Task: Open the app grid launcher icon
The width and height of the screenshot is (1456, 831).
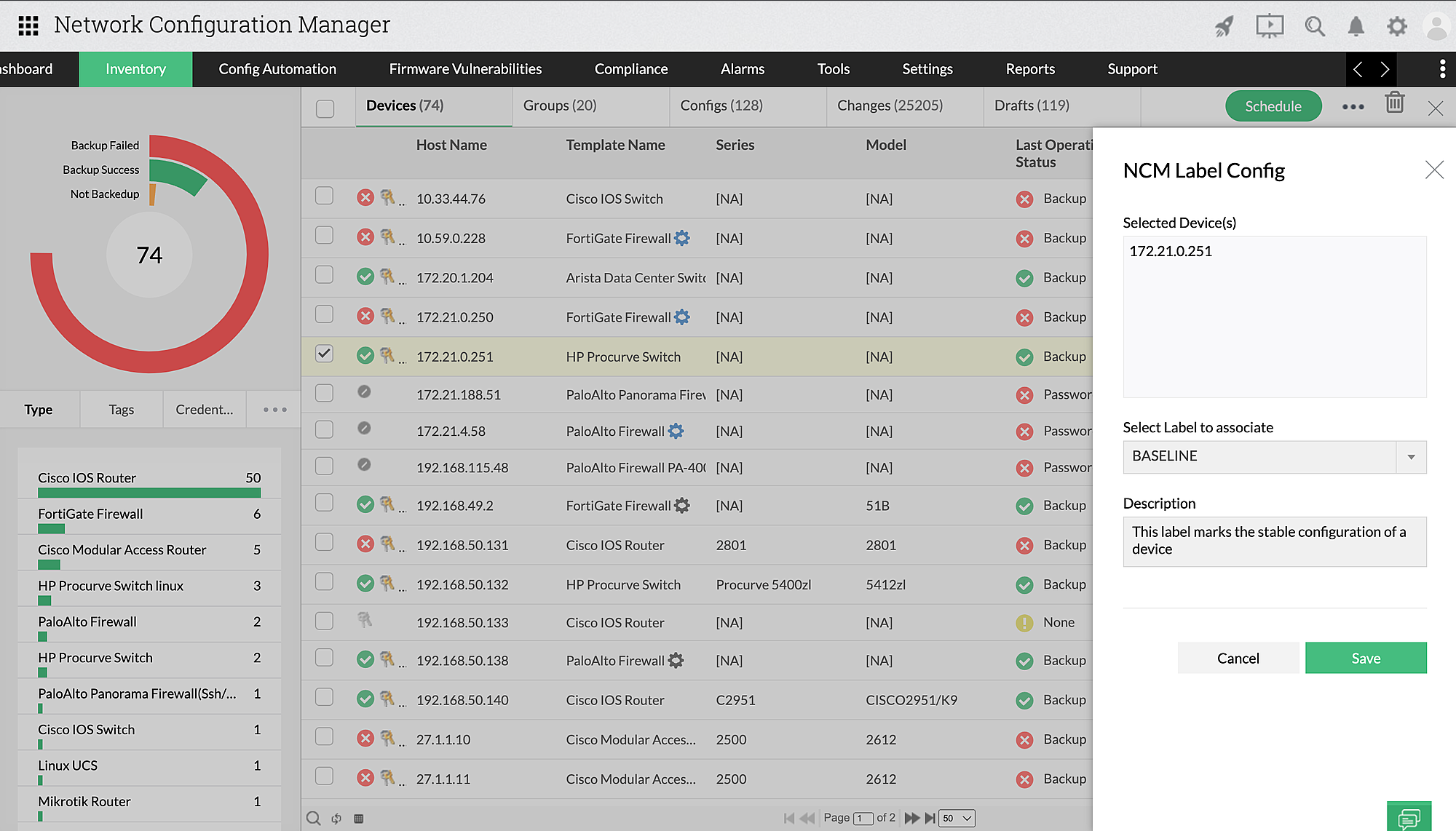Action: point(28,25)
